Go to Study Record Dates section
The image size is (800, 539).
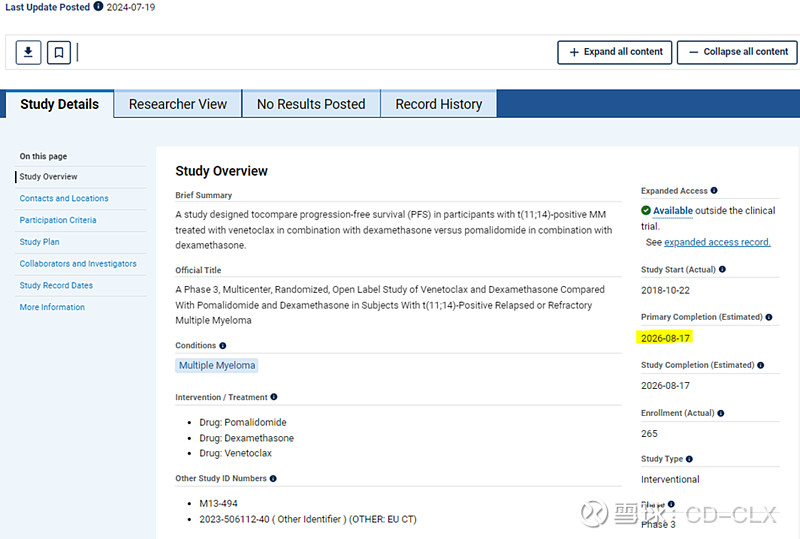click(56, 285)
